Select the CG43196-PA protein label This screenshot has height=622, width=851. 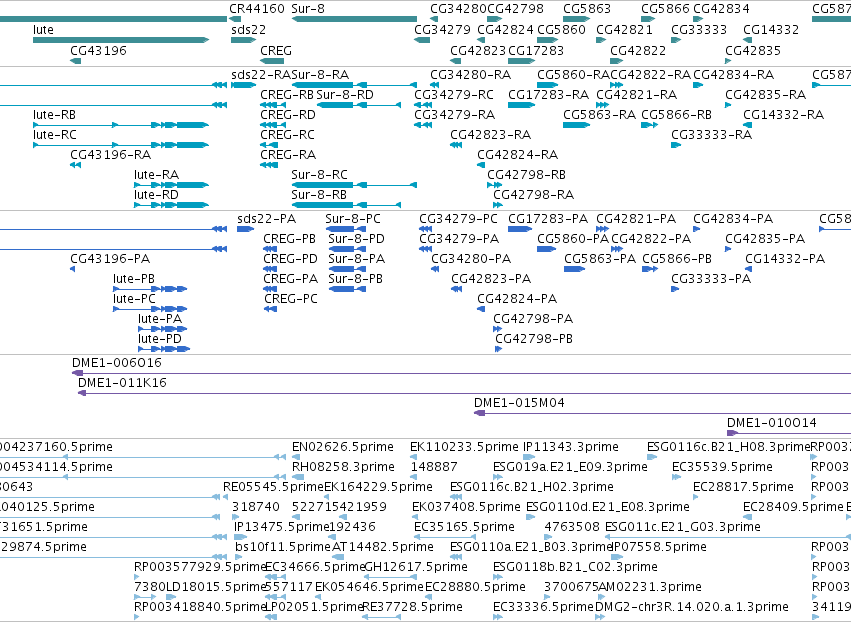pos(110,259)
